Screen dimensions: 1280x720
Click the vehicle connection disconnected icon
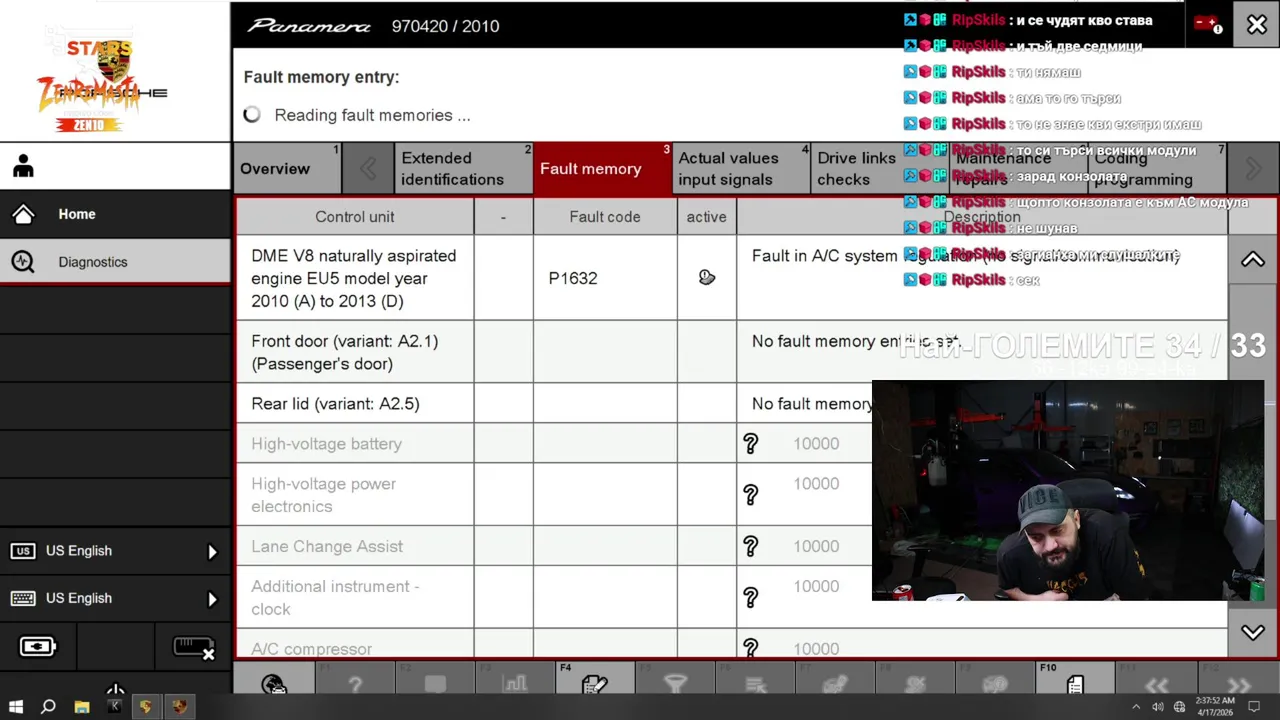(x=194, y=647)
